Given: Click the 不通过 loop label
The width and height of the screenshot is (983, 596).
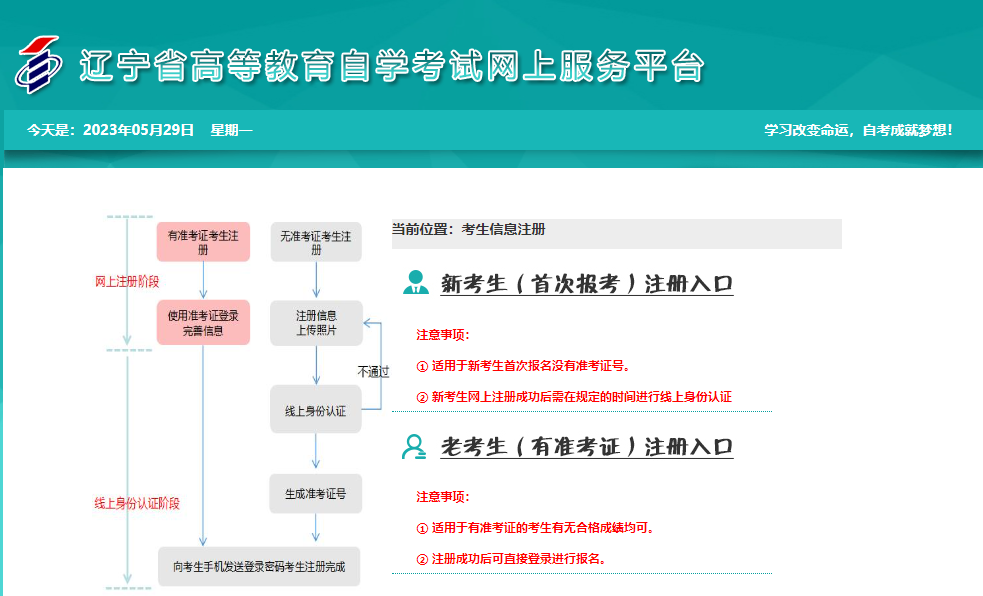Looking at the screenshot, I should click(x=373, y=371).
